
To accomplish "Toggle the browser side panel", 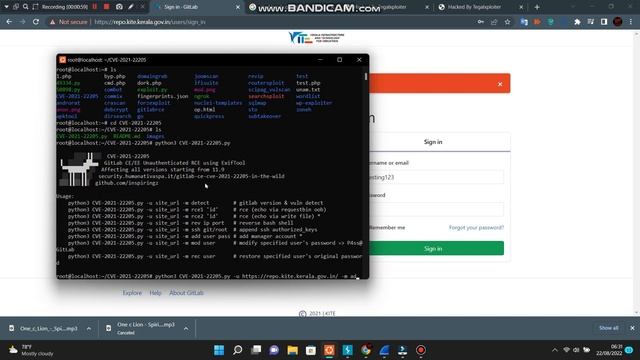I will 604,22.
